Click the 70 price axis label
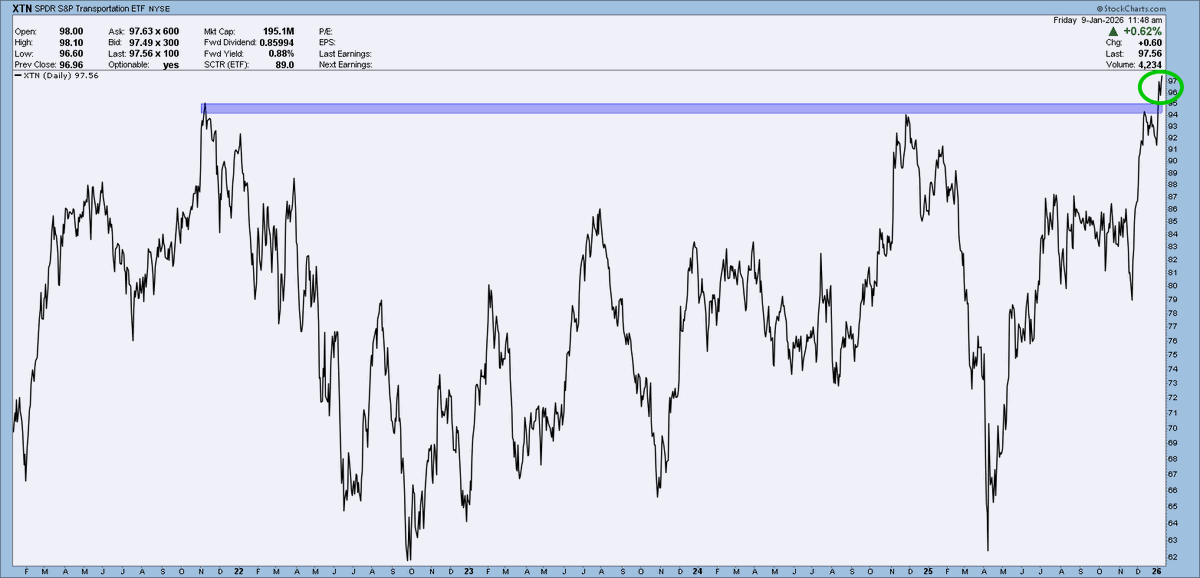1200x578 pixels. (x=1172, y=427)
